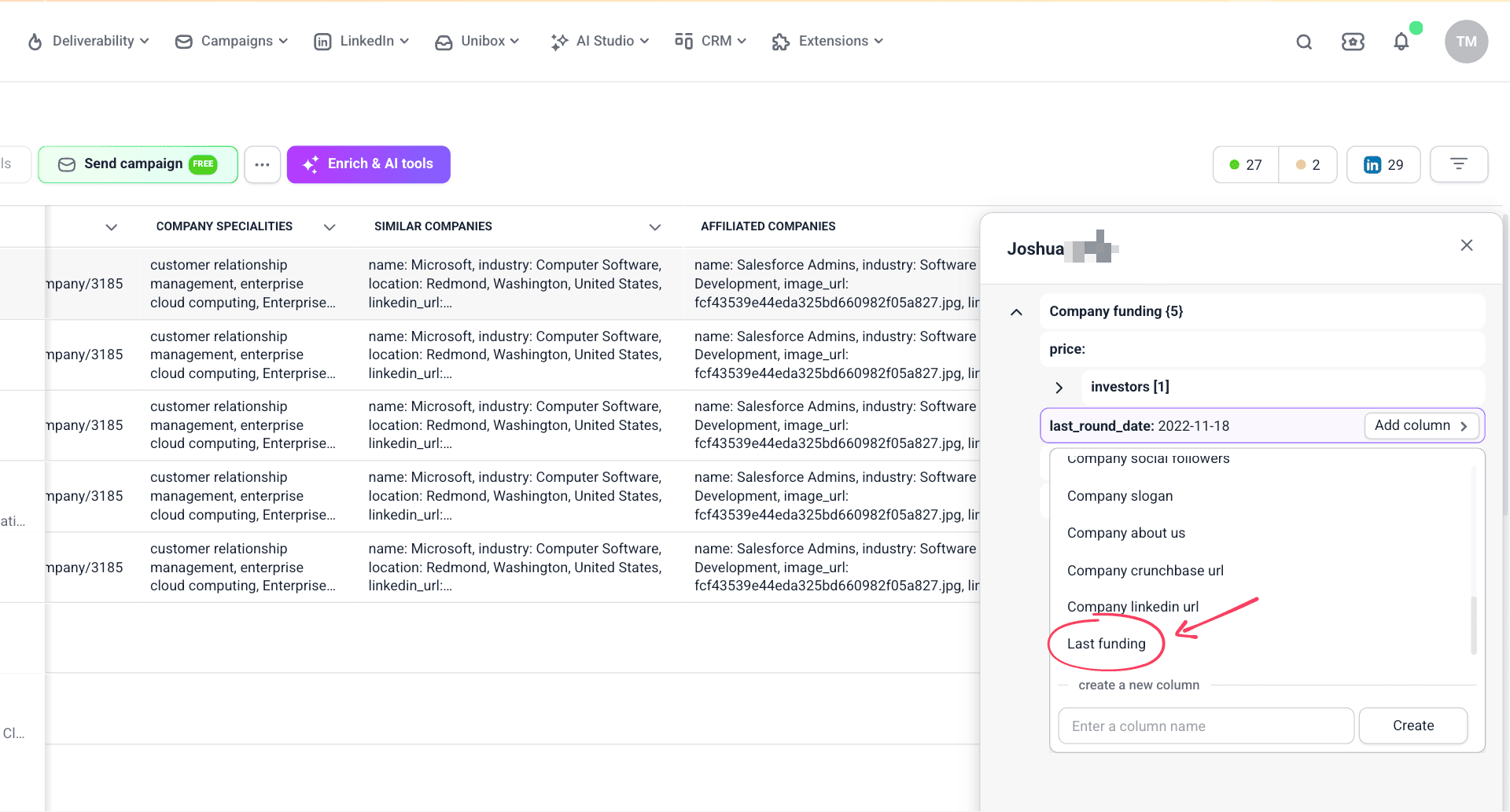
Task: Click the Create button
Action: (1413, 726)
